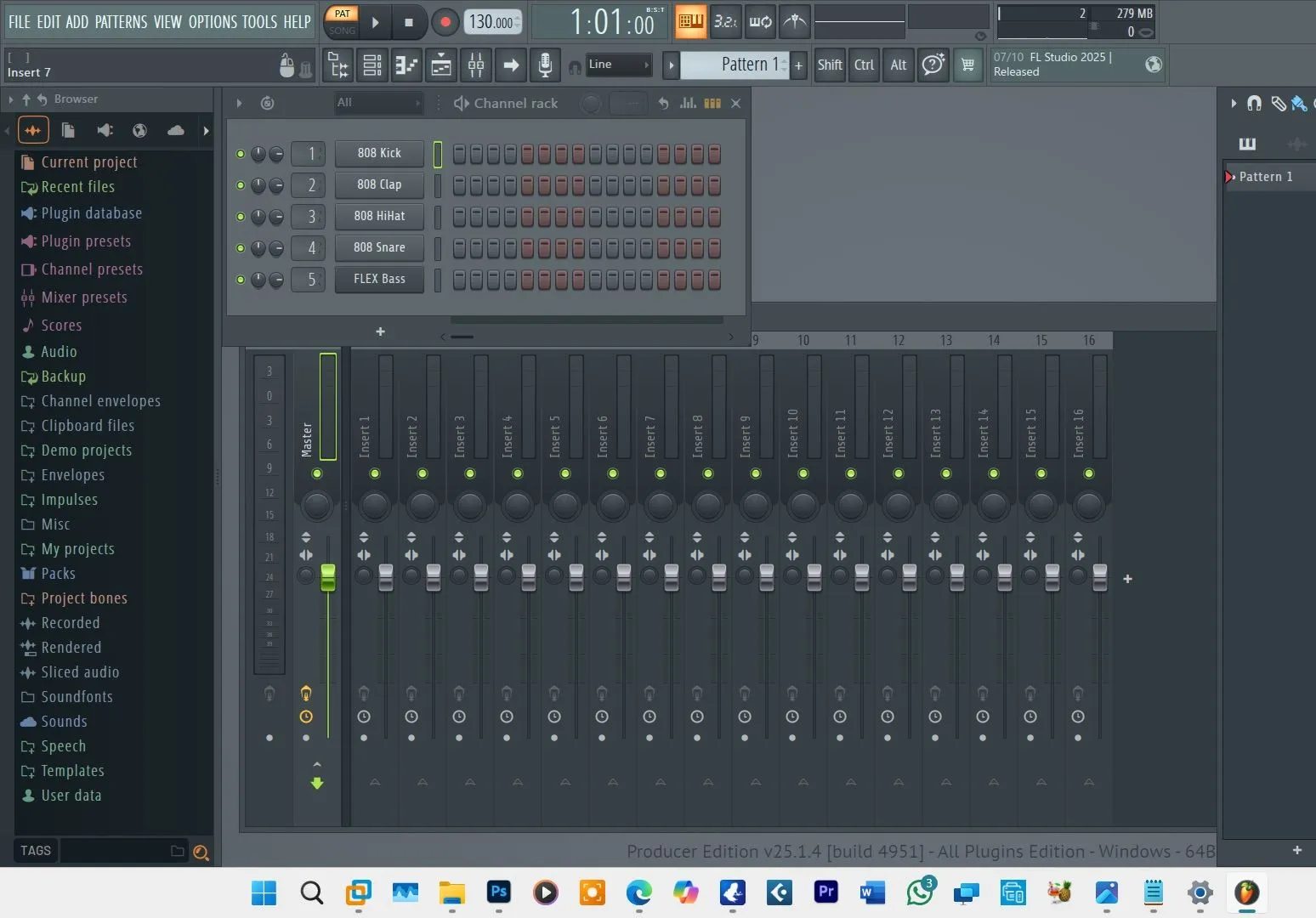Open Photoshop from the Windows taskbar
Image resolution: width=1316 pixels, height=918 pixels.
pos(498,892)
